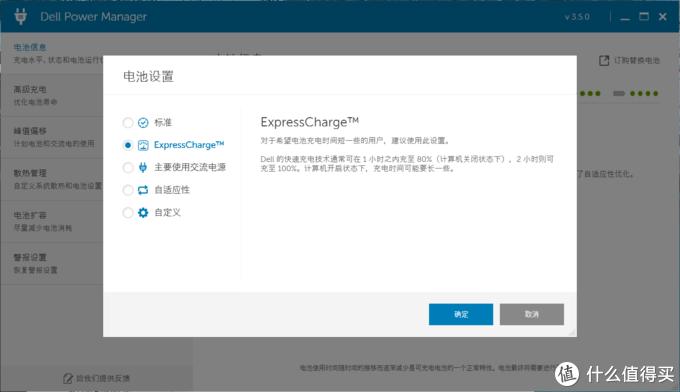The image size is (680, 392).
Task: Click the 自定义 gear icon
Action: (x=143, y=212)
